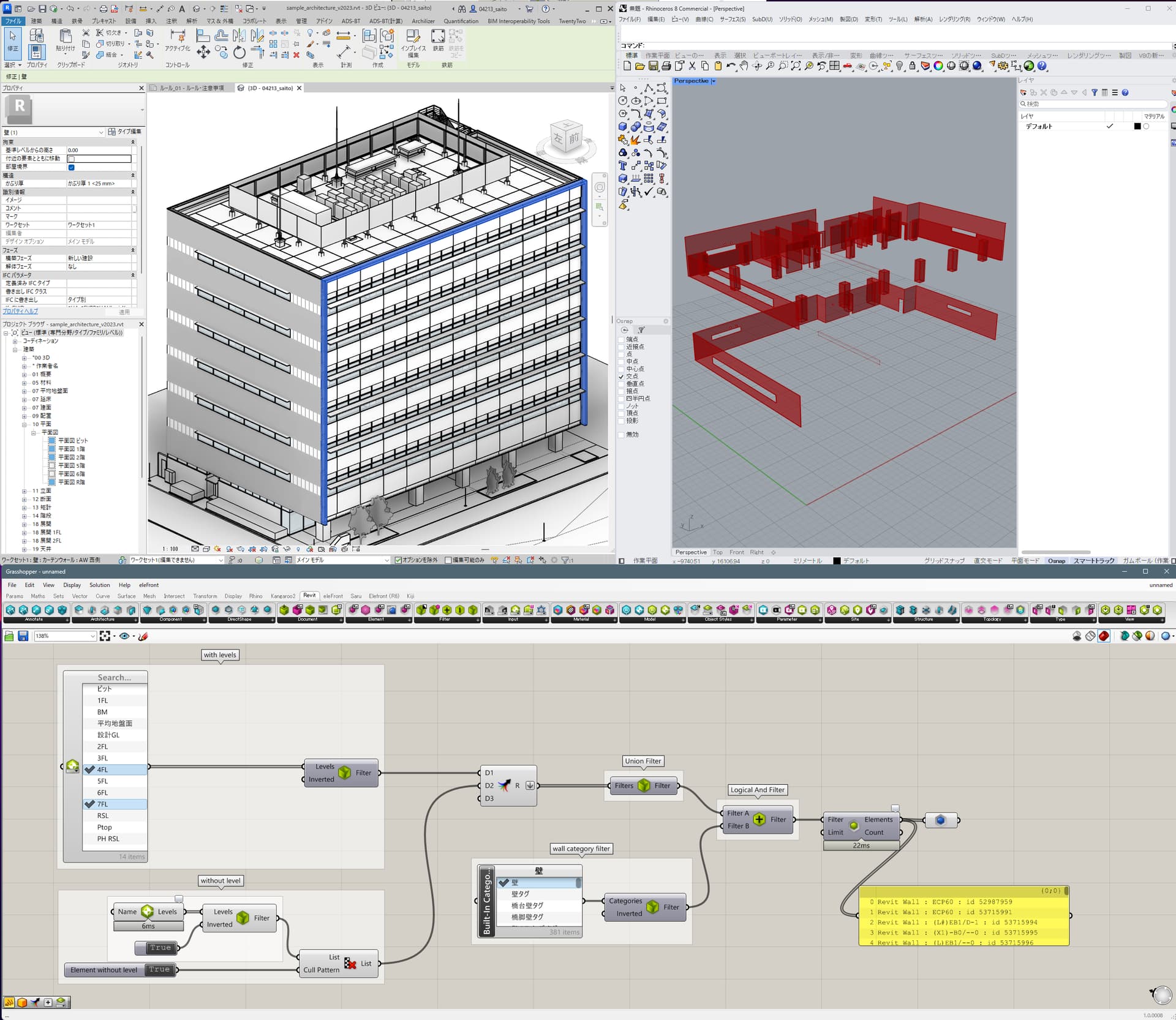The image size is (1176, 1020).
Task: Toggle オプションを除外 checkbox in Revit status bar
Action: 398,560
